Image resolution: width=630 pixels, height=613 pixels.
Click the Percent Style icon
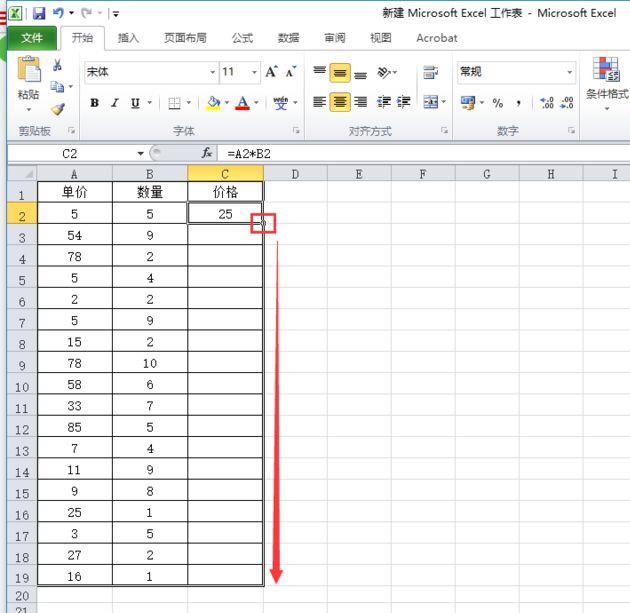pos(498,103)
